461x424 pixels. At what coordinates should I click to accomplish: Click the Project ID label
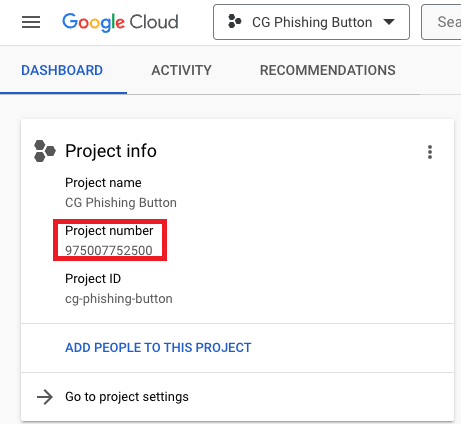[x=93, y=279]
